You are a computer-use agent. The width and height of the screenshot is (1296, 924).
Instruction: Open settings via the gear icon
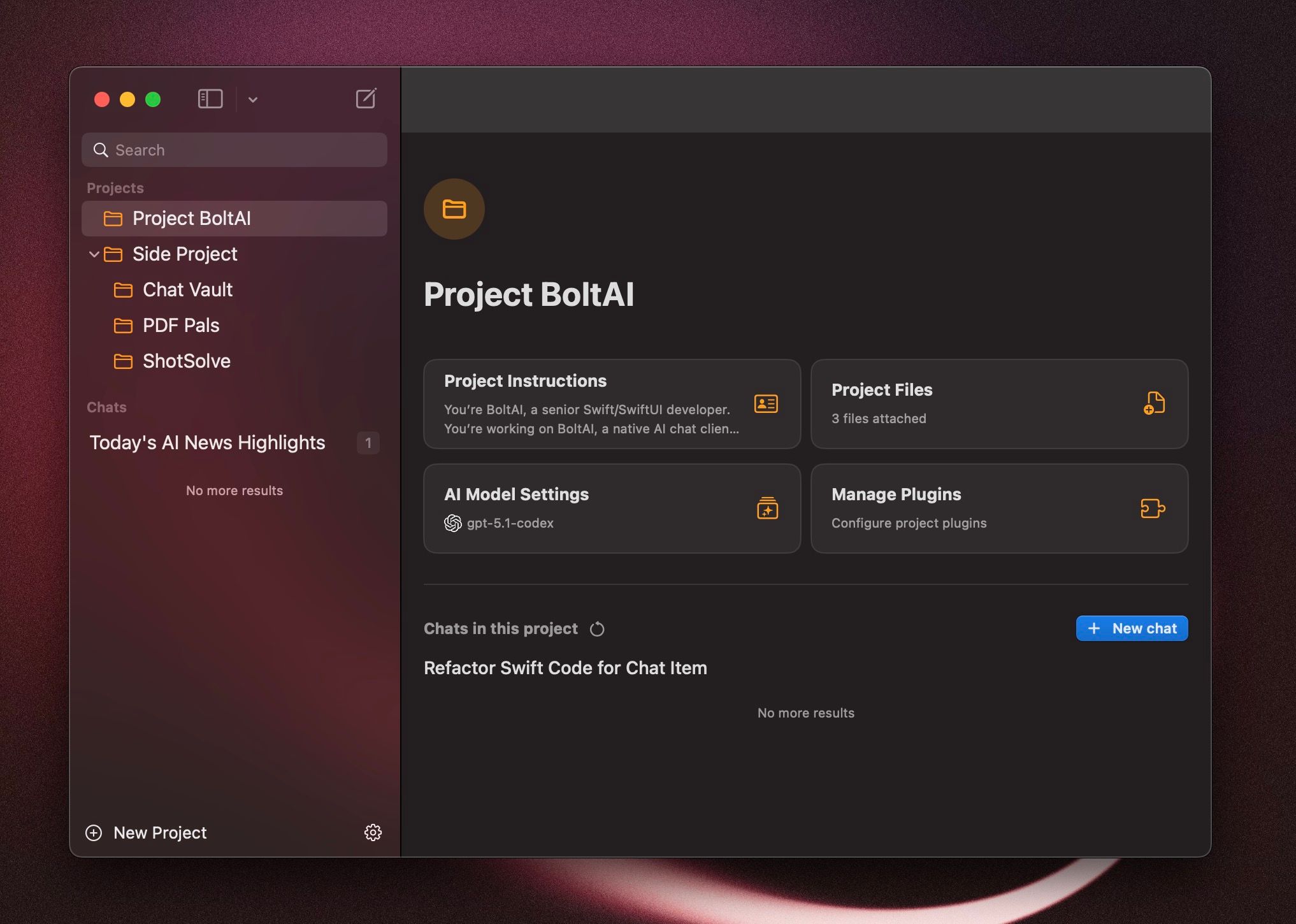373,832
